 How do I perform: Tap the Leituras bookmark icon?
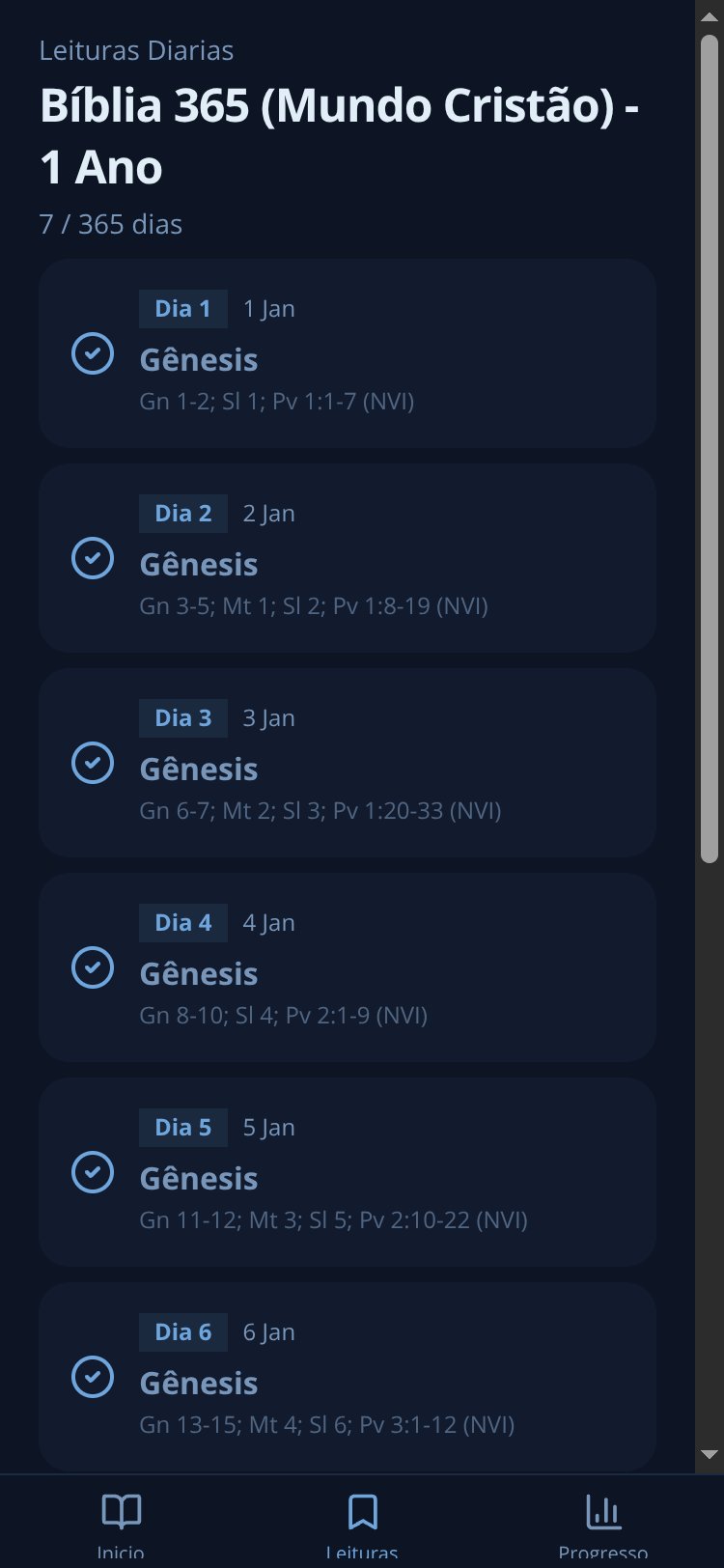(x=362, y=1512)
